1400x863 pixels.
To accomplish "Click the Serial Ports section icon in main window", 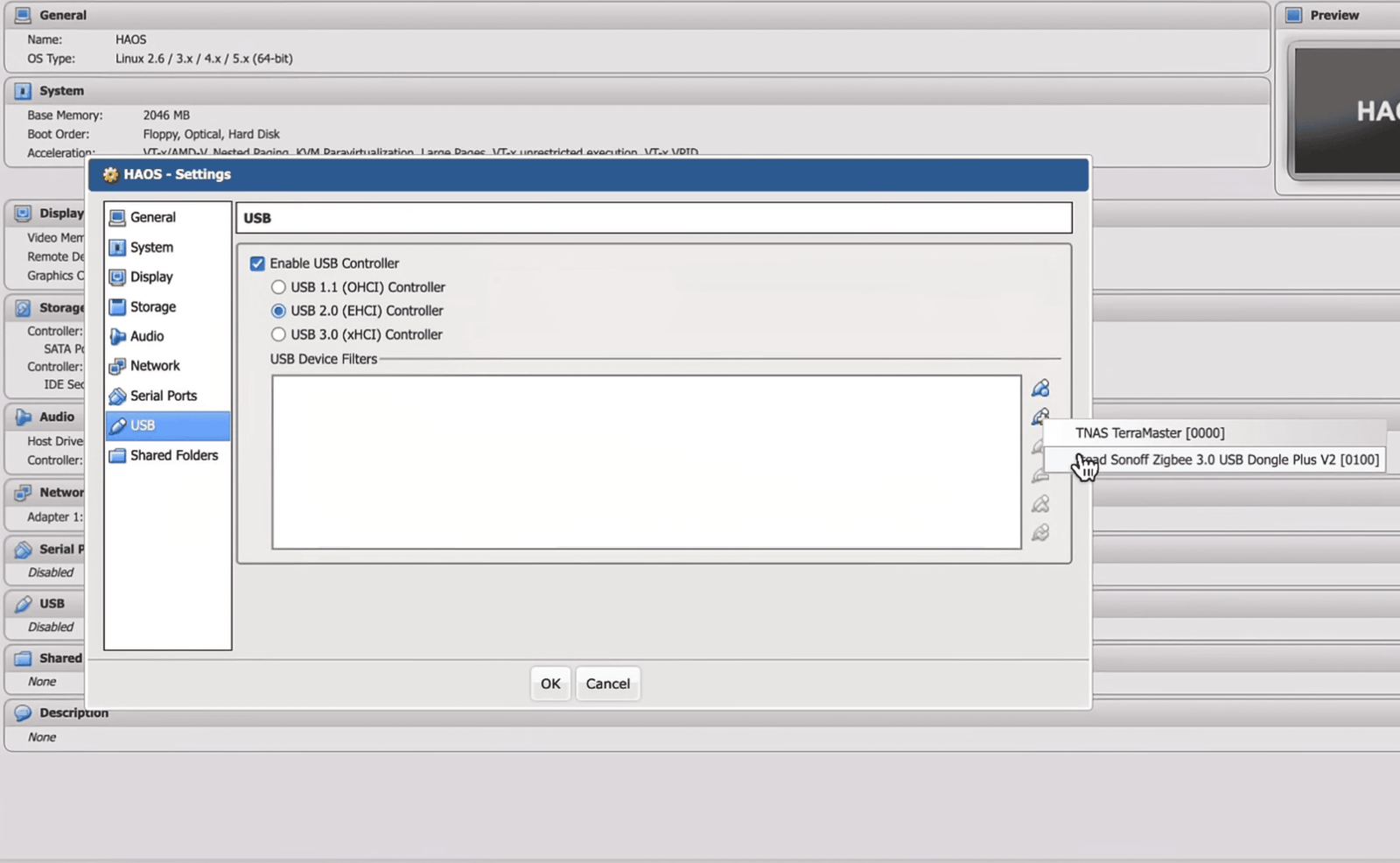I will tap(23, 549).
